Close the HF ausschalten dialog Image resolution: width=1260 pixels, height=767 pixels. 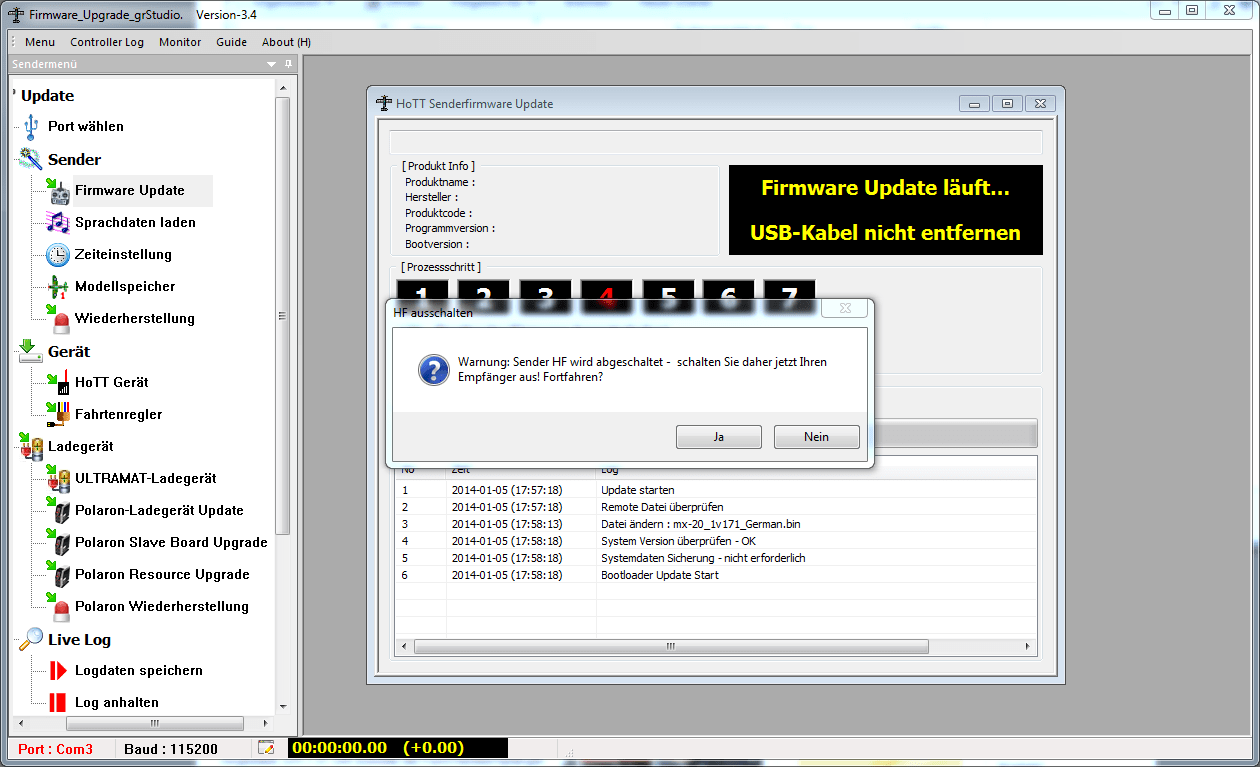pyautogui.click(x=844, y=309)
